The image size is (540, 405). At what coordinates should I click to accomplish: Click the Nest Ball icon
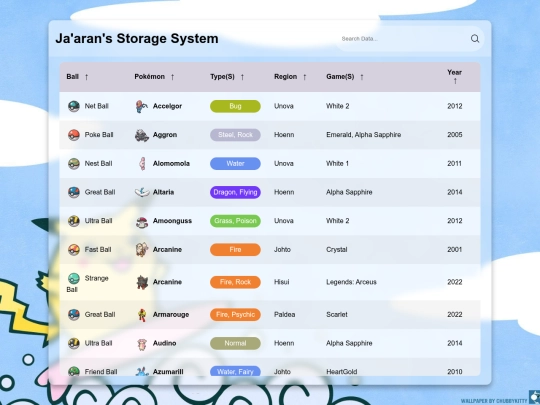[x=74, y=164]
